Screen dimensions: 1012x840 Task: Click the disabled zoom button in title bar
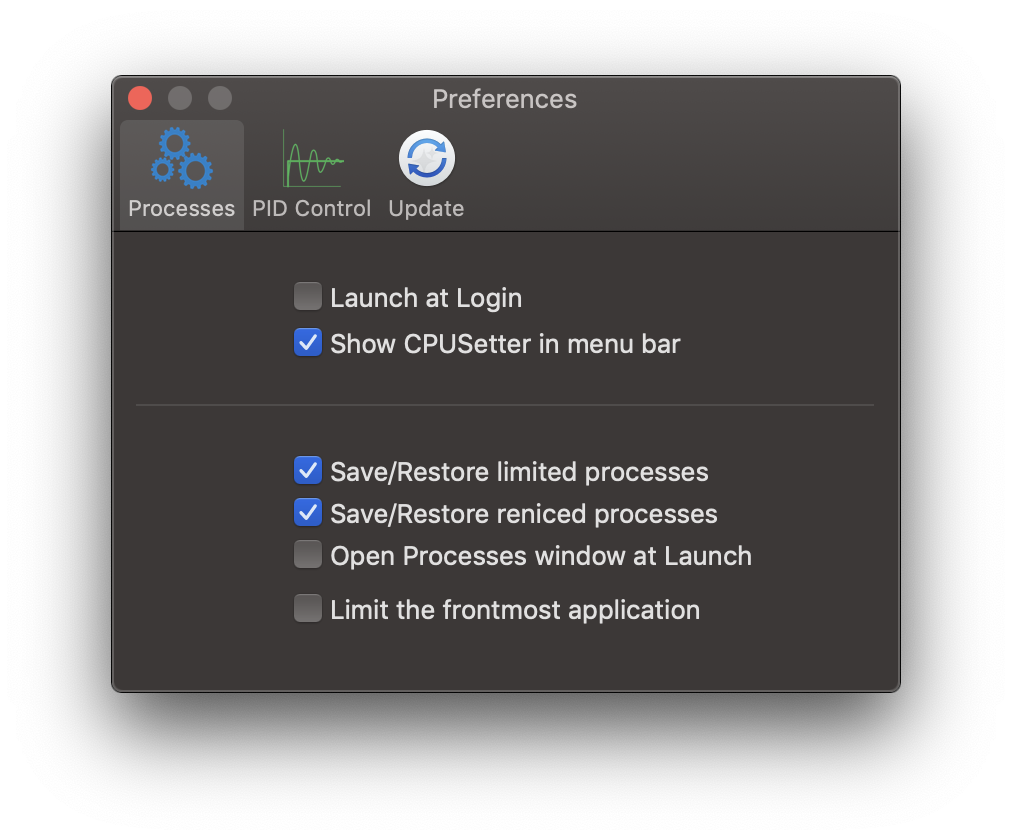click(x=220, y=98)
